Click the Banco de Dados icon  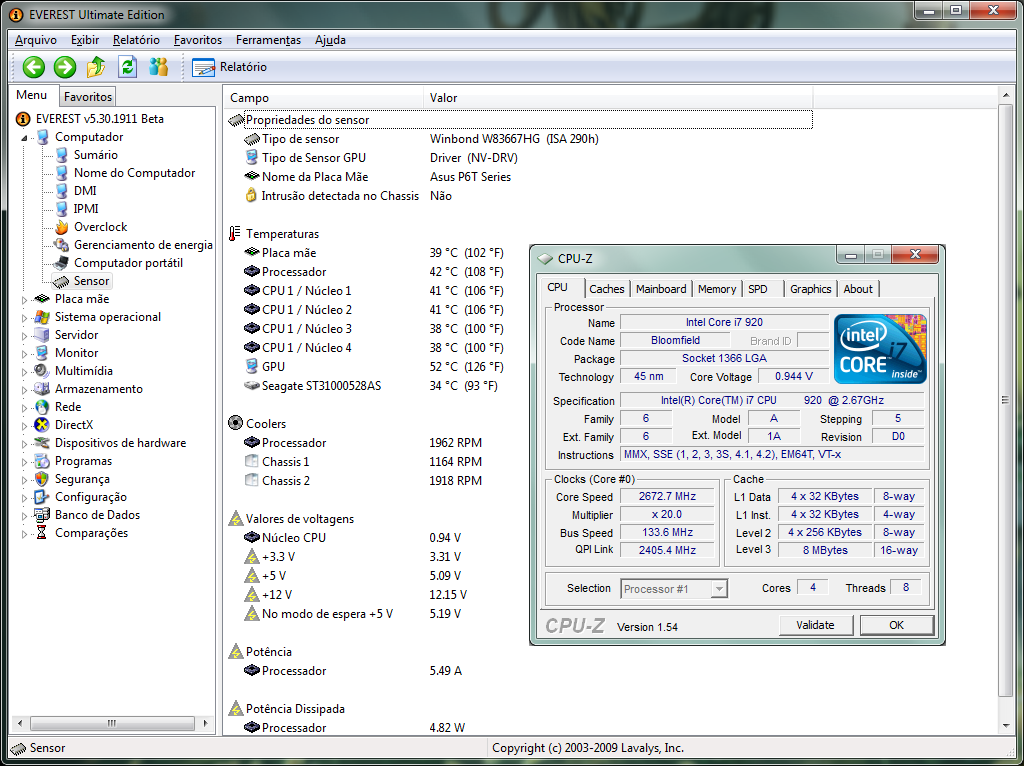tap(42, 515)
